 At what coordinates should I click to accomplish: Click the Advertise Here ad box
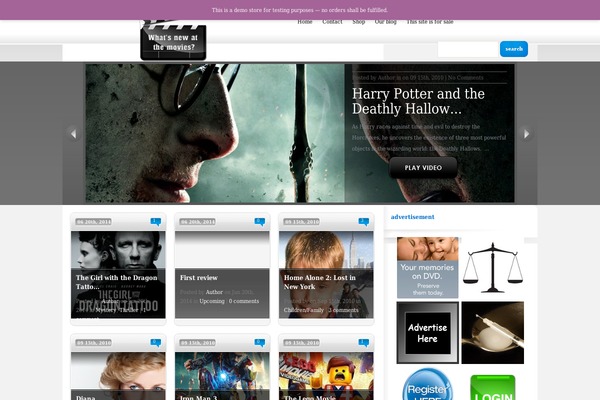(427, 333)
